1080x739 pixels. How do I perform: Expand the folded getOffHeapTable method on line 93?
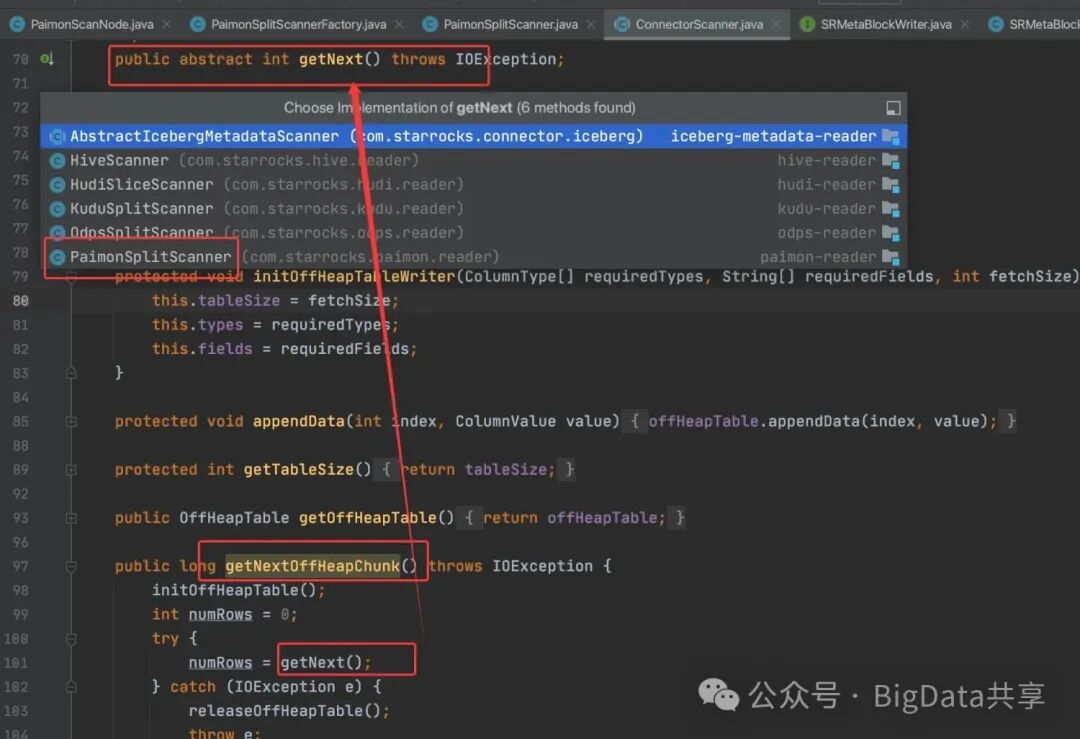click(71, 518)
